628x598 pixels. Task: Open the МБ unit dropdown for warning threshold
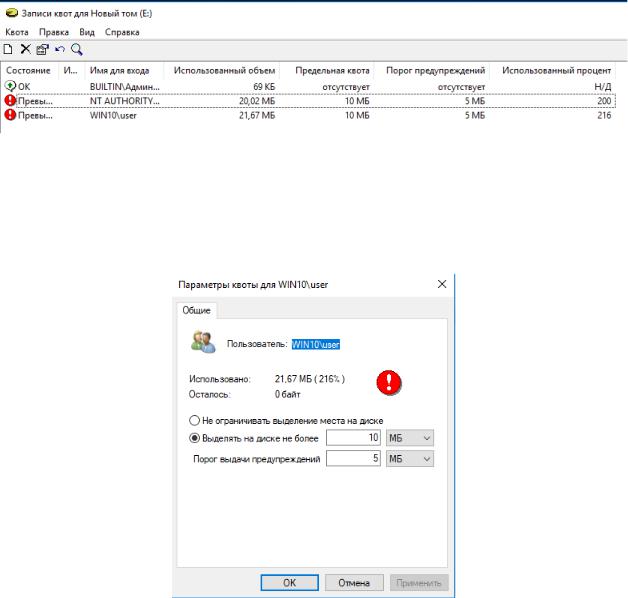[410, 459]
